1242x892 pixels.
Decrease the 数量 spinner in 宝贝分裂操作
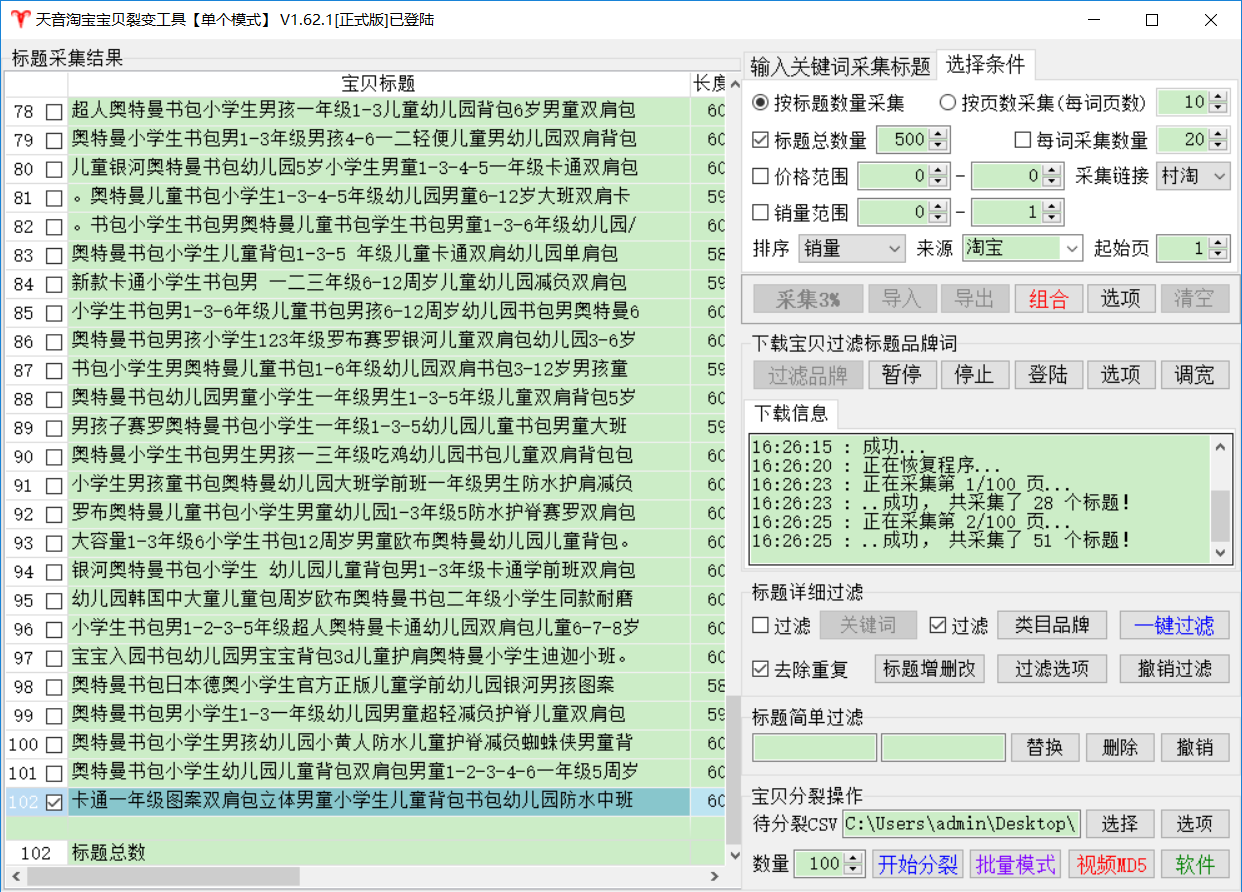coord(855,870)
